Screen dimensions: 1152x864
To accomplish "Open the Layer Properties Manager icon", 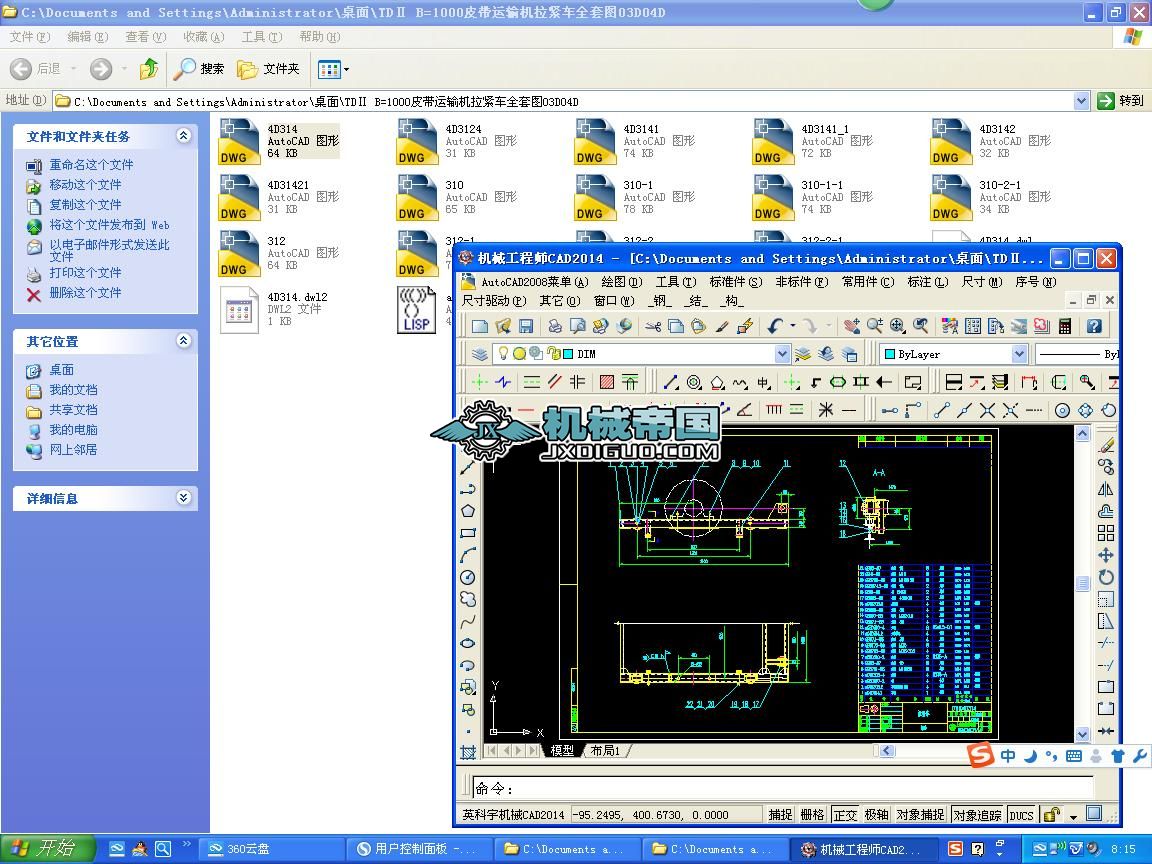I will pos(481,354).
